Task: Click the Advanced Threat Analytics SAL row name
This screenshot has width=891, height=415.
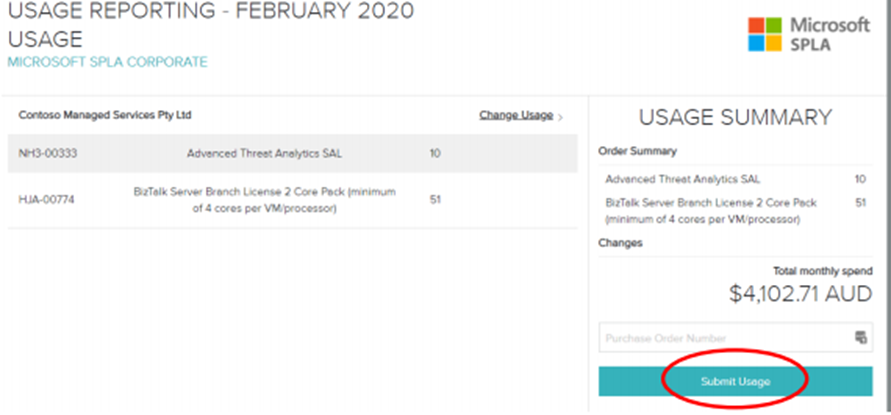Action: tap(264, 153)
